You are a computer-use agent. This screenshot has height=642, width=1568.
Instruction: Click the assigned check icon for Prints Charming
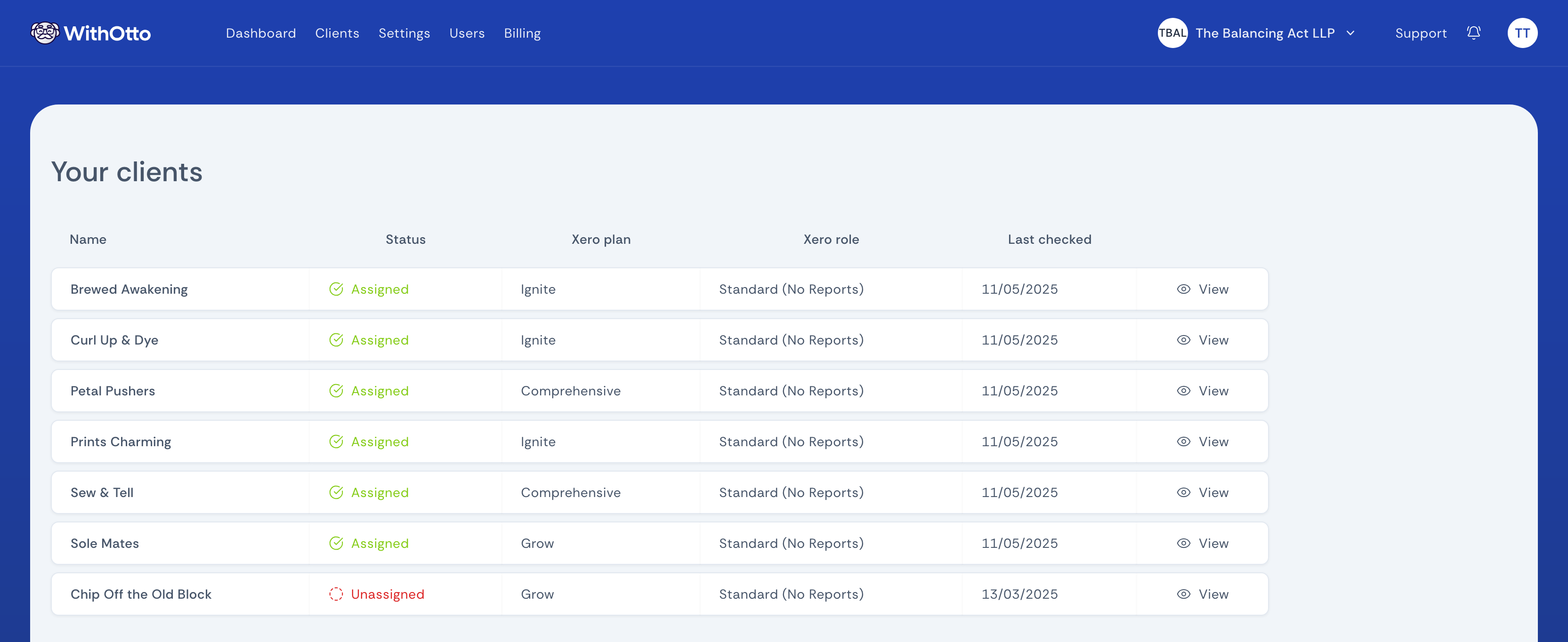pyautogui.click(x=336, y=442)
